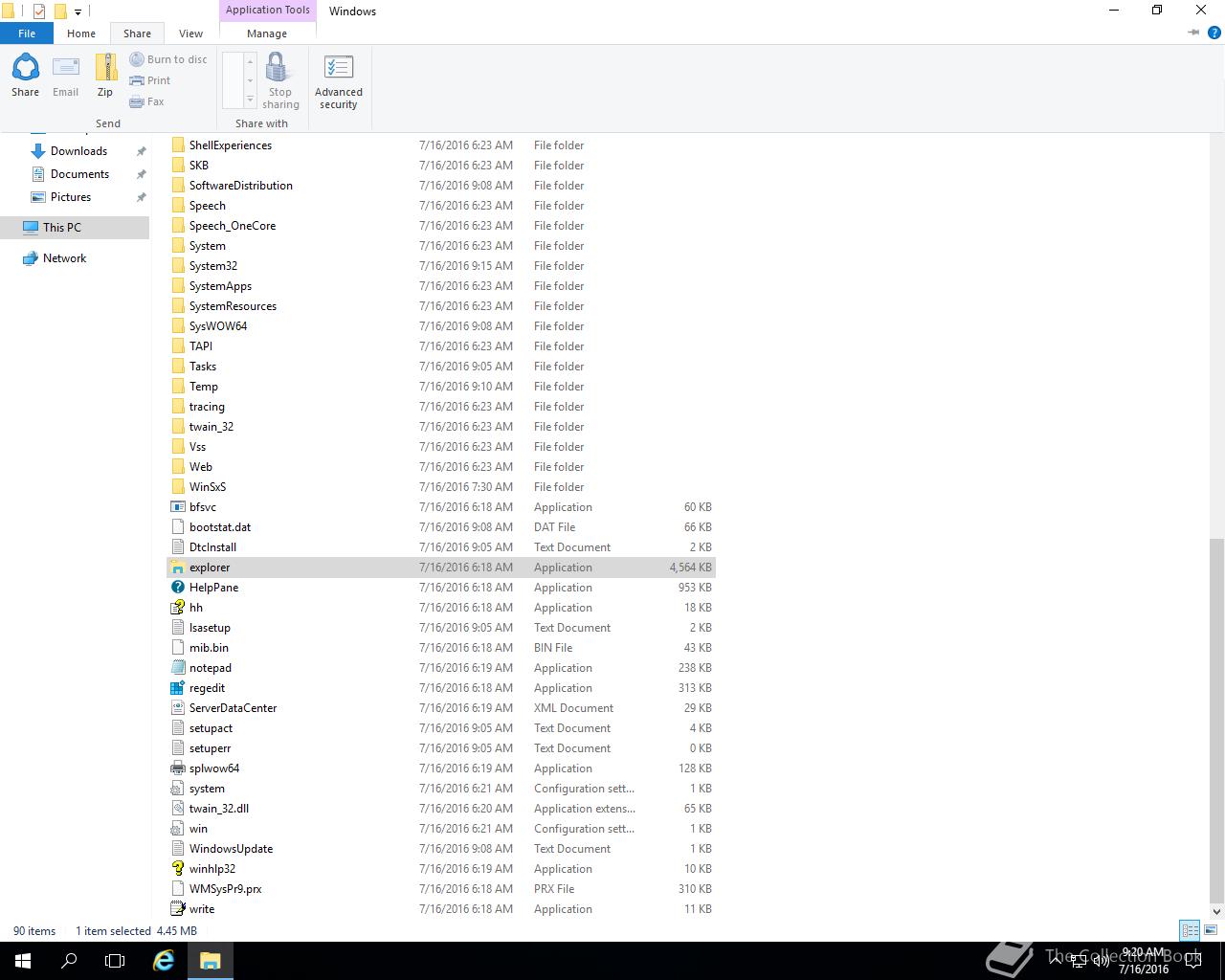Select the lsasetup text document
1225x980 pixels.
441,628
